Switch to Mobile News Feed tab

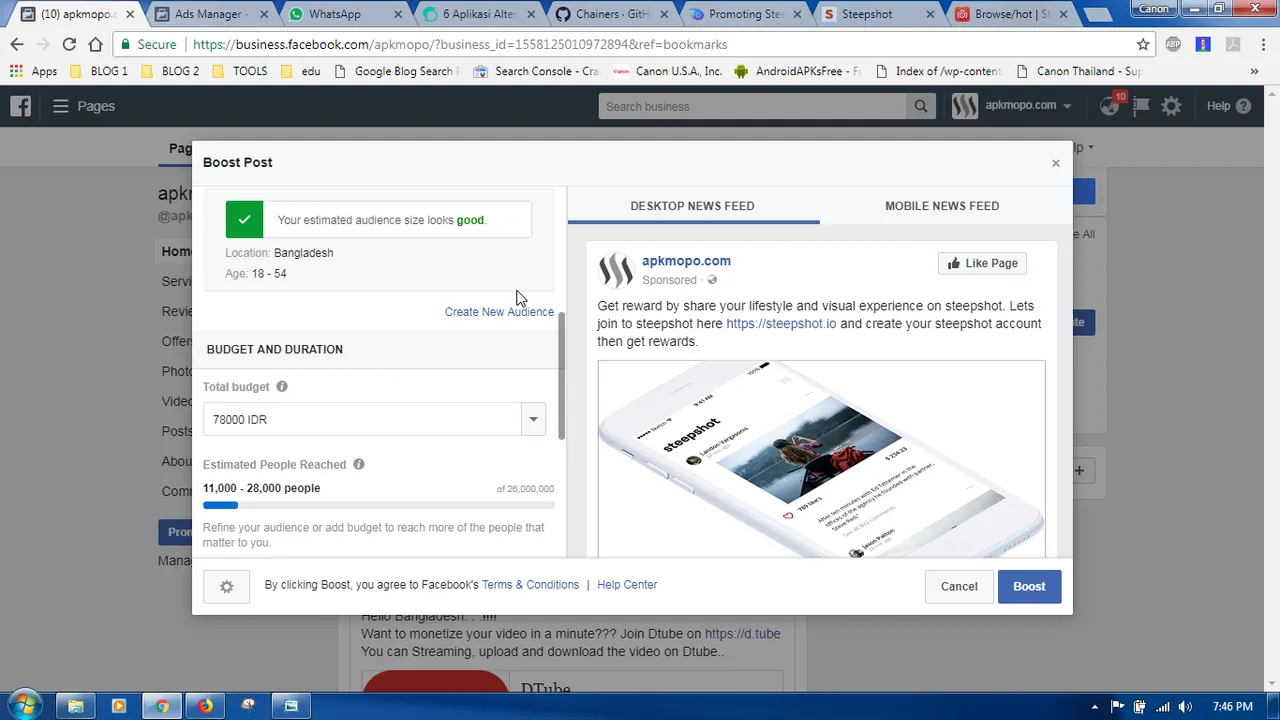pos(942,206)
